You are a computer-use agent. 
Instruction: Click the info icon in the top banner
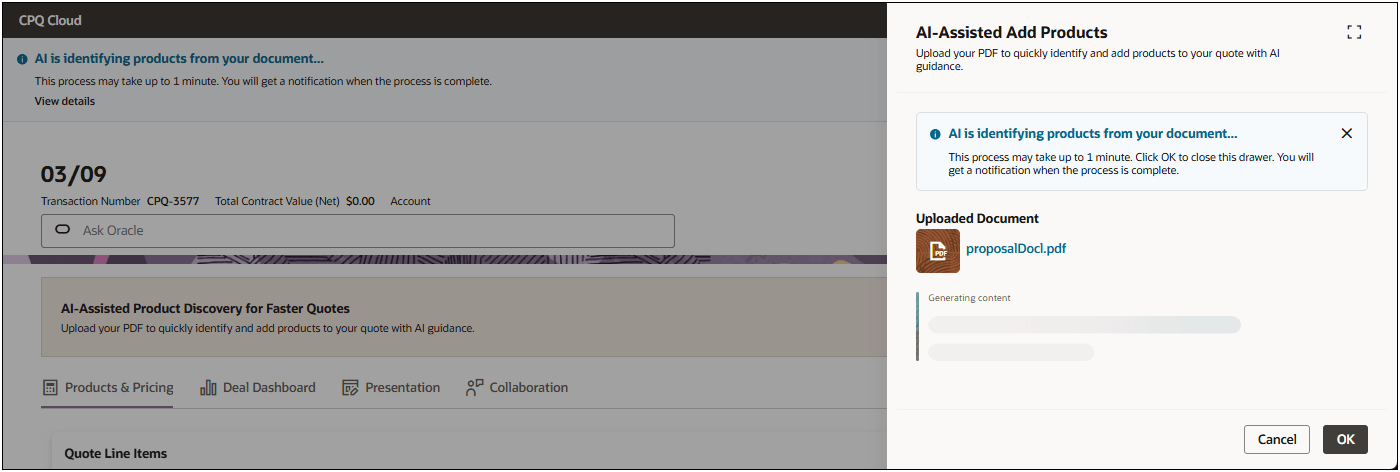pyautogui.click(x=22, y=60)
